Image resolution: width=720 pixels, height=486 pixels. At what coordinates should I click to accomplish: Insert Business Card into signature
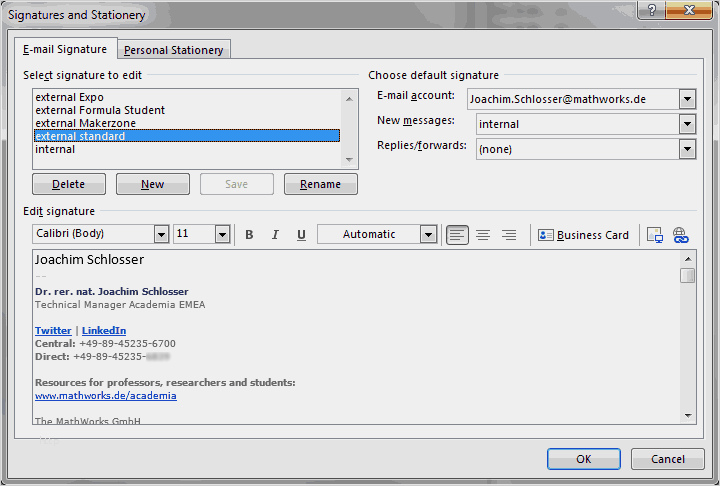pos(583,235)
